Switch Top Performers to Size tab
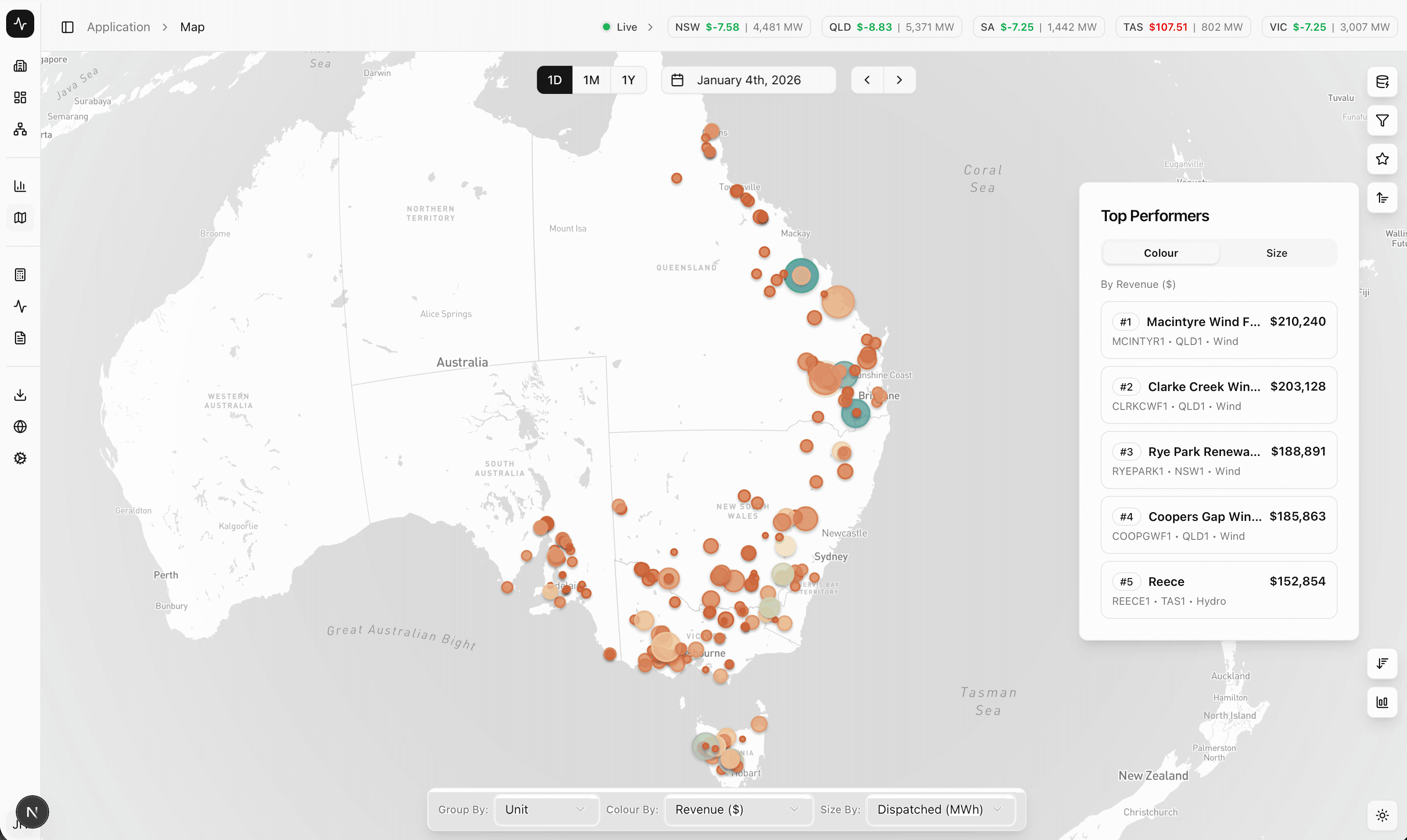The width and height of the screenshot is (1407, 840). click(1276, 253)
